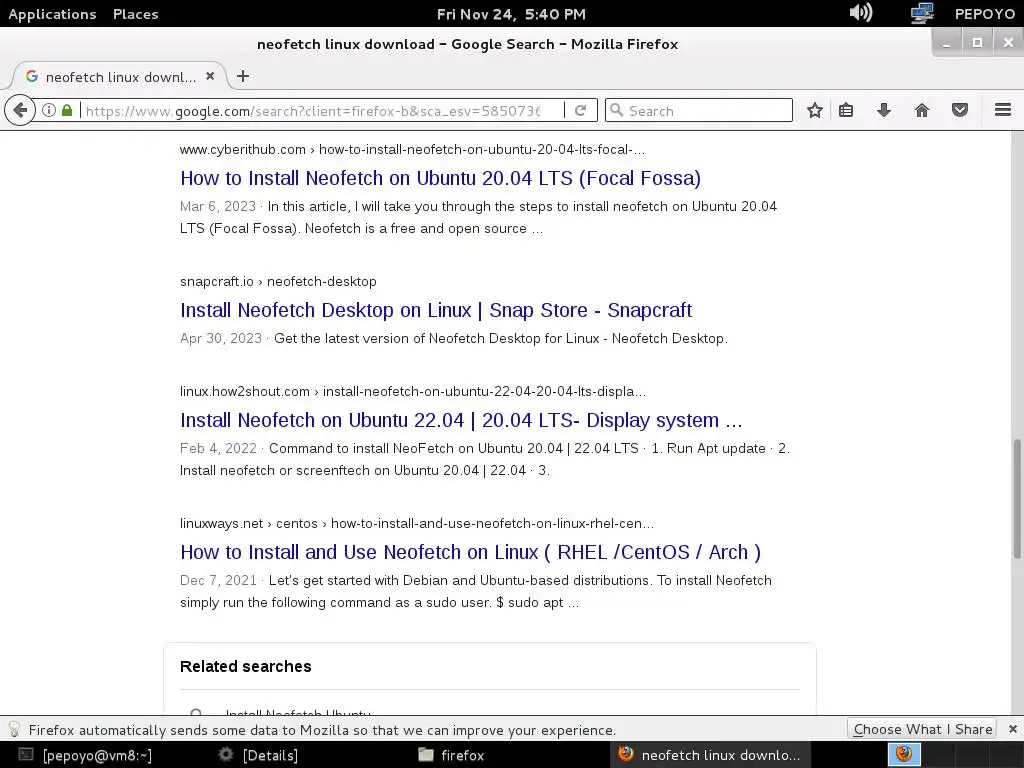Click the Mar 6, 2023 result date
1024x768 pixels.
point(217,206)
